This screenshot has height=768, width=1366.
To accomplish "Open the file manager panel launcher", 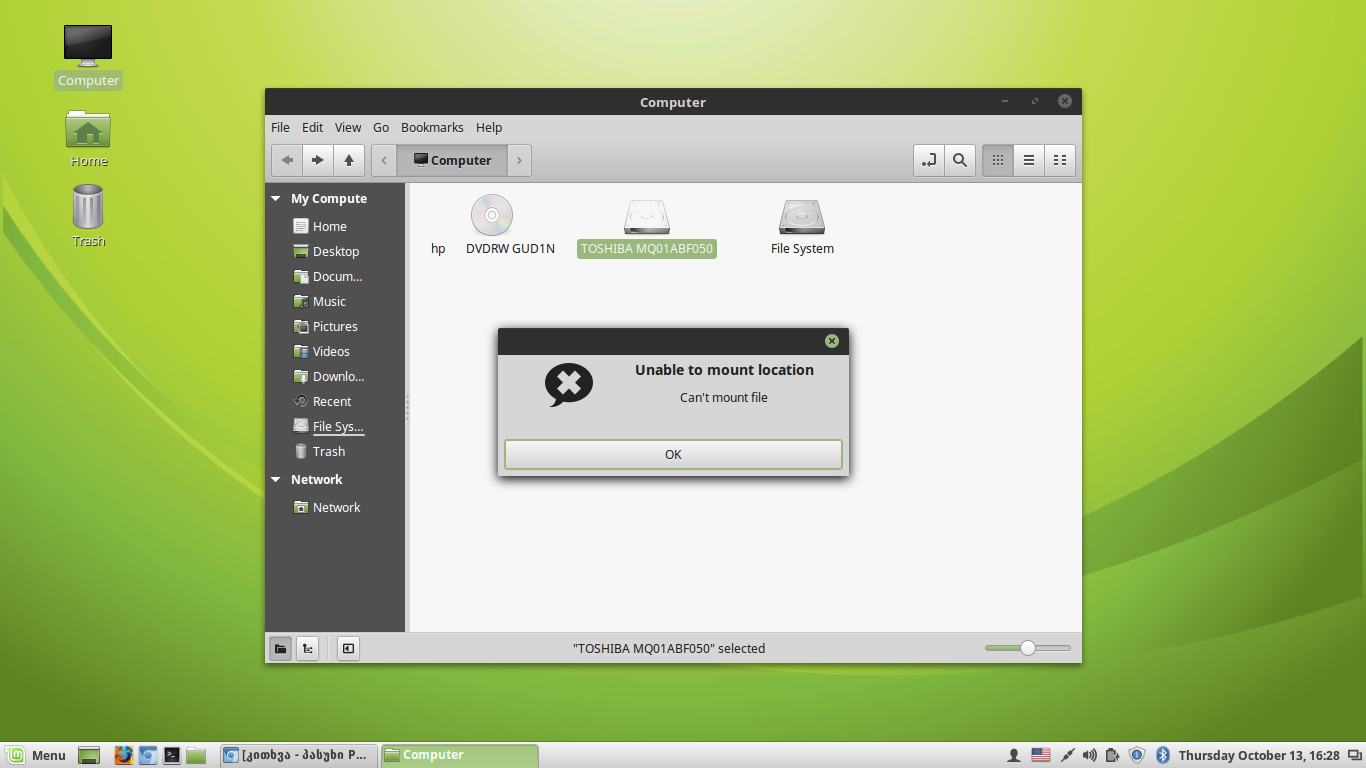I will pyautogui.click(x=196, y=755).
